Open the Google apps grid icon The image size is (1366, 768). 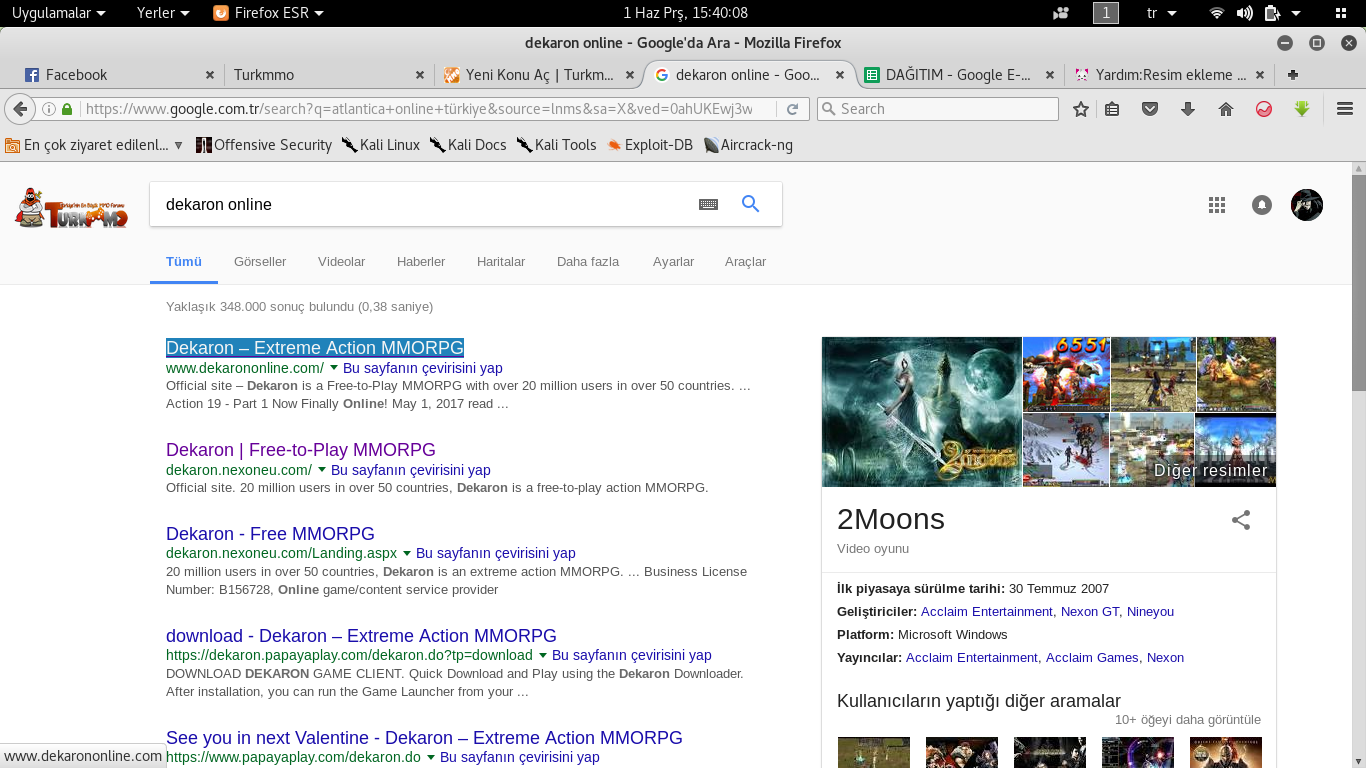click(1216, 205)
